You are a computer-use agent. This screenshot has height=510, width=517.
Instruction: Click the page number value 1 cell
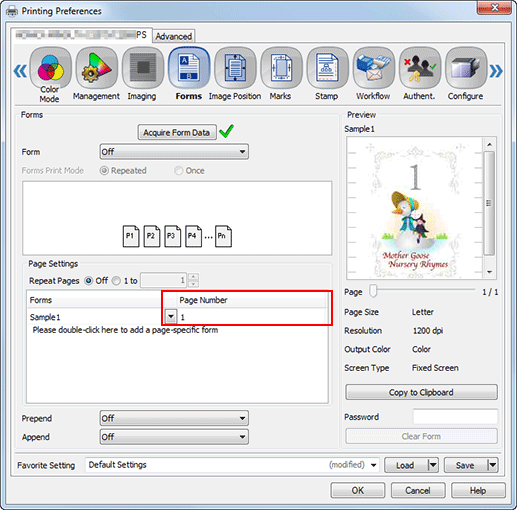[252, 317]
